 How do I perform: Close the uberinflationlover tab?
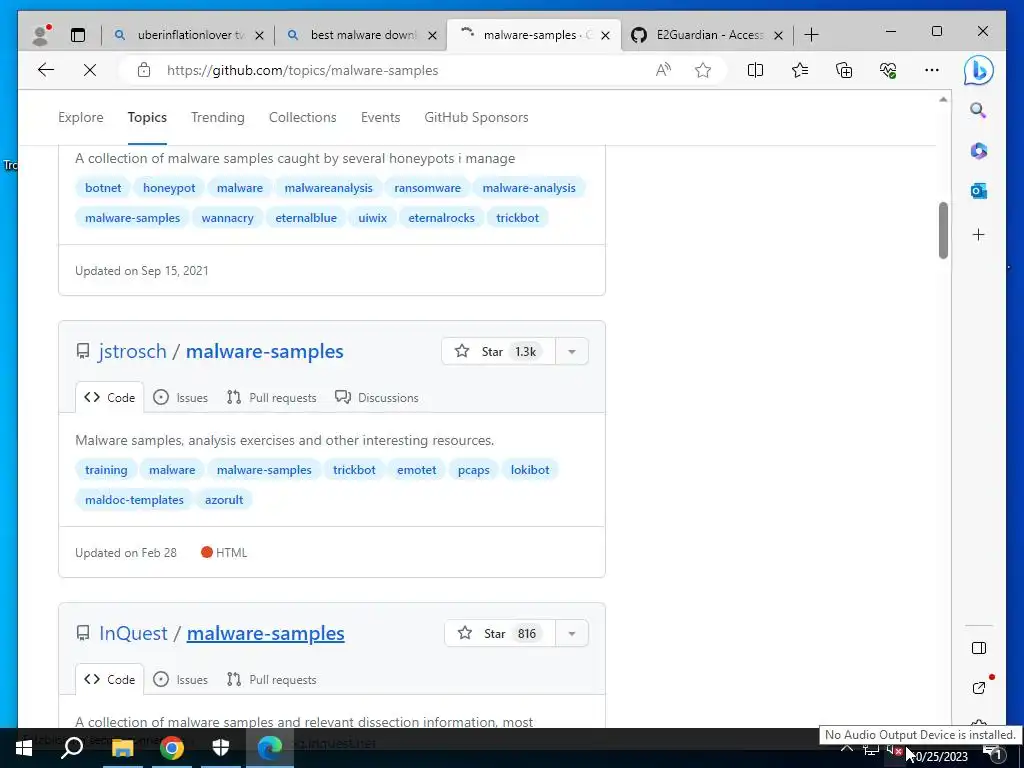coord(259,35)
